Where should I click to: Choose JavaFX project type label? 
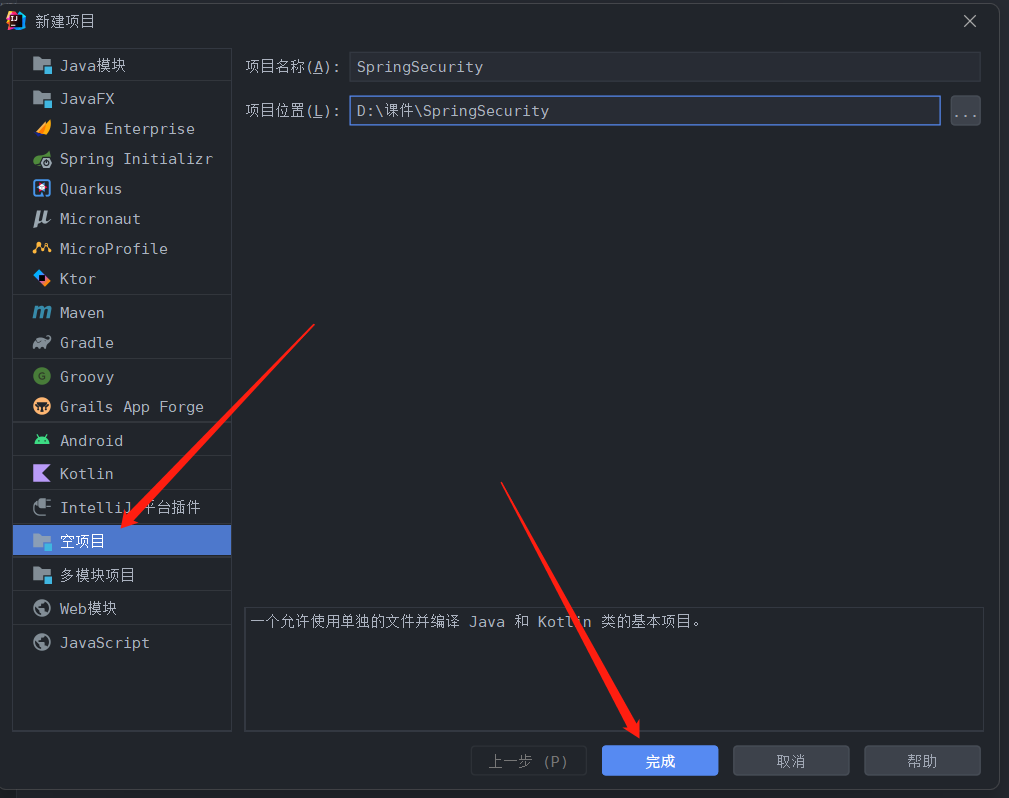click(x=87, y=98)
